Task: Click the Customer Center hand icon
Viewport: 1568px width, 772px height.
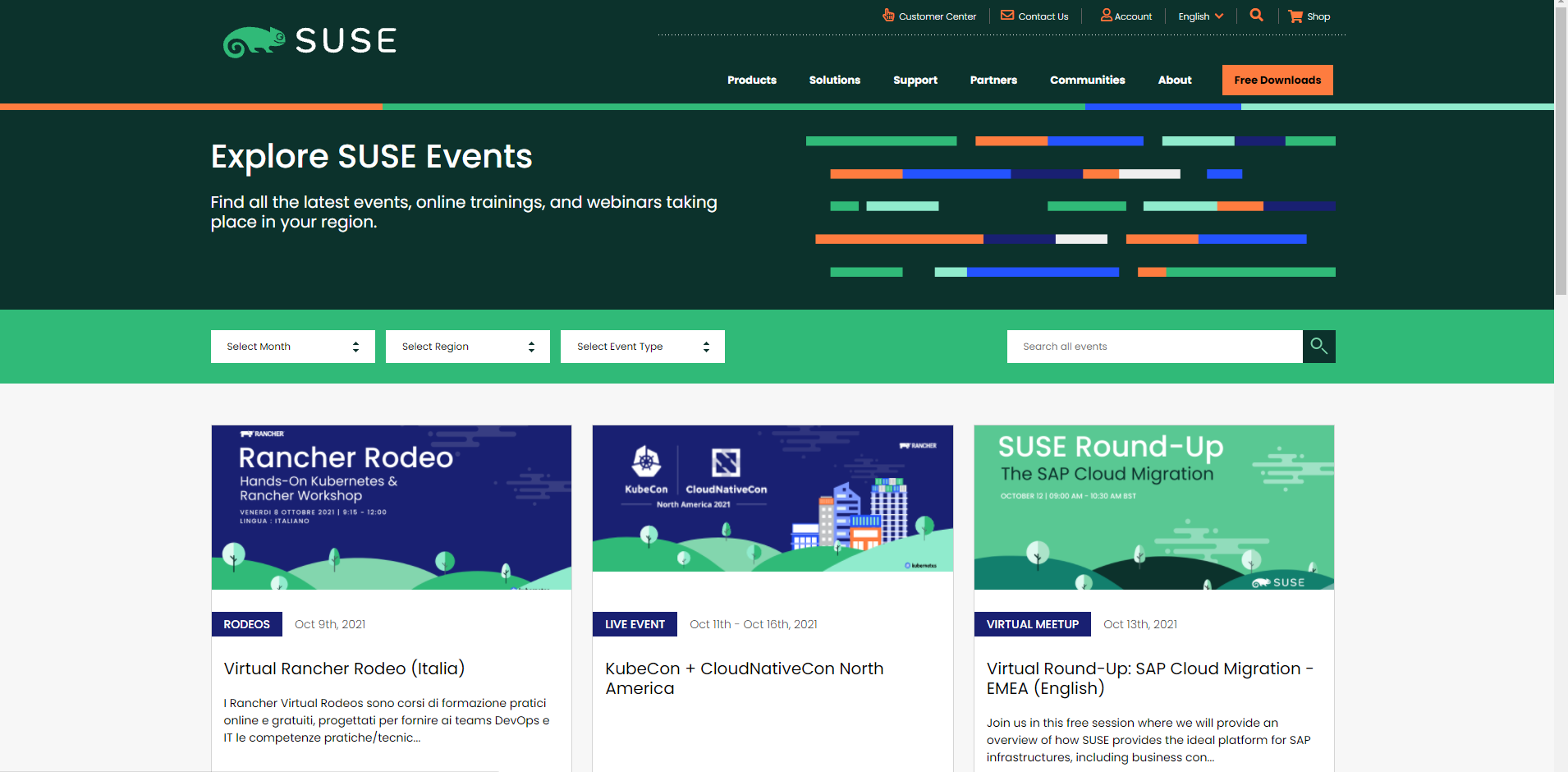Action: click(888, 15)
